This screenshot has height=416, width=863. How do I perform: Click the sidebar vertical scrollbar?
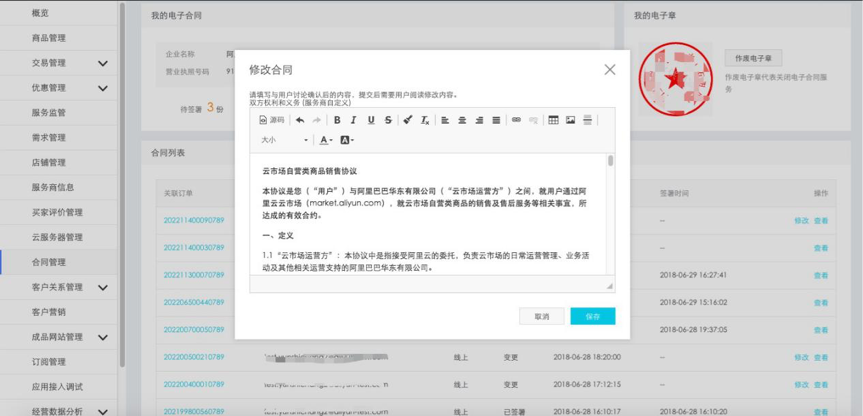(x=122, y=184)
